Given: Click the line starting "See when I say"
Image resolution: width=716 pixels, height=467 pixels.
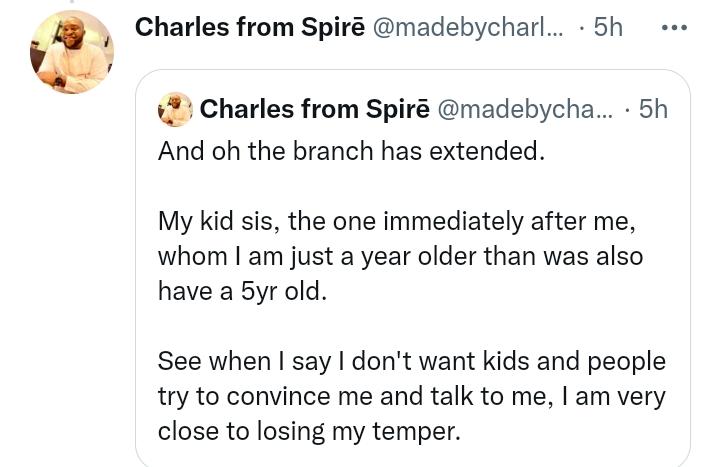Looking at the screenshot, I should pyautogui.click(x=411, y=360).
